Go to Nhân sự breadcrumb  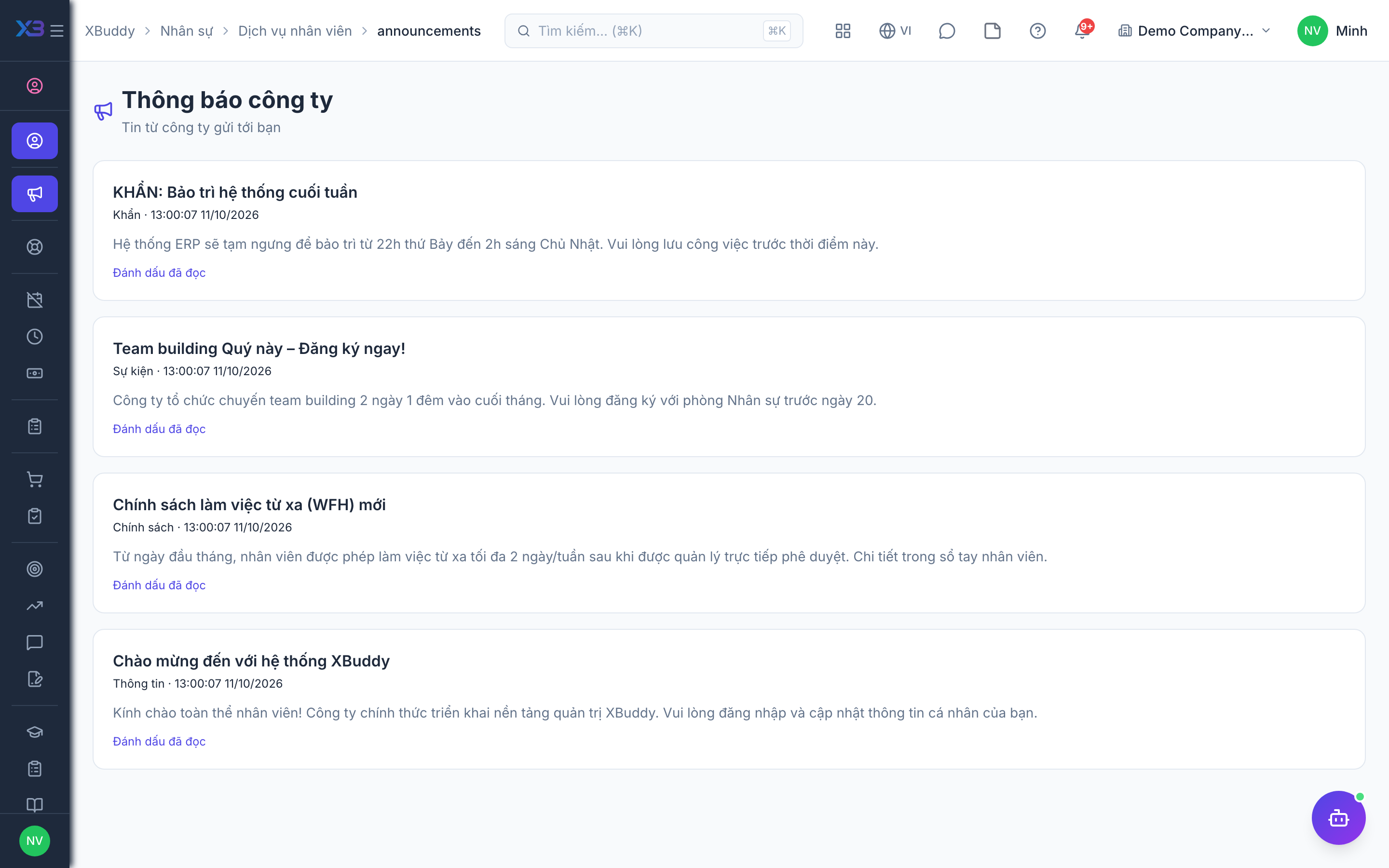pos(187,30)
